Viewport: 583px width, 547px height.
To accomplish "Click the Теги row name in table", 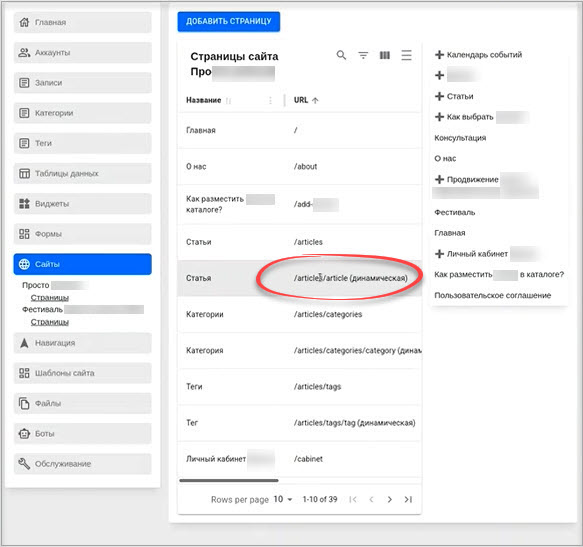I will pos(194,387).
